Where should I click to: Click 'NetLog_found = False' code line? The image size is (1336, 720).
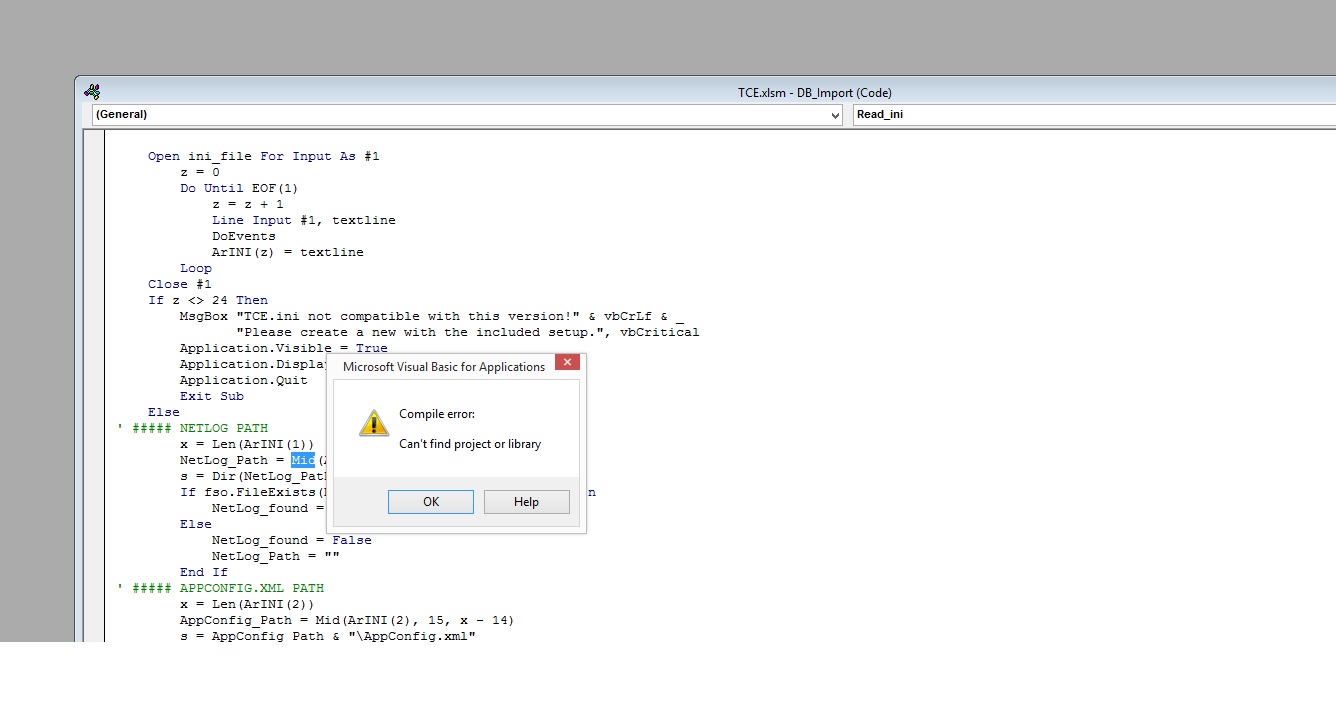[292, 540]
